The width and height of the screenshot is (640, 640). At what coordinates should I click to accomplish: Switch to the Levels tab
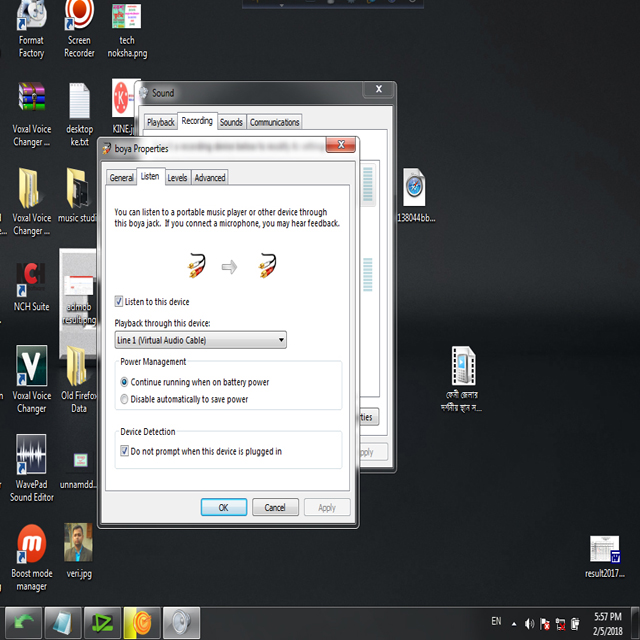(177, 178)
